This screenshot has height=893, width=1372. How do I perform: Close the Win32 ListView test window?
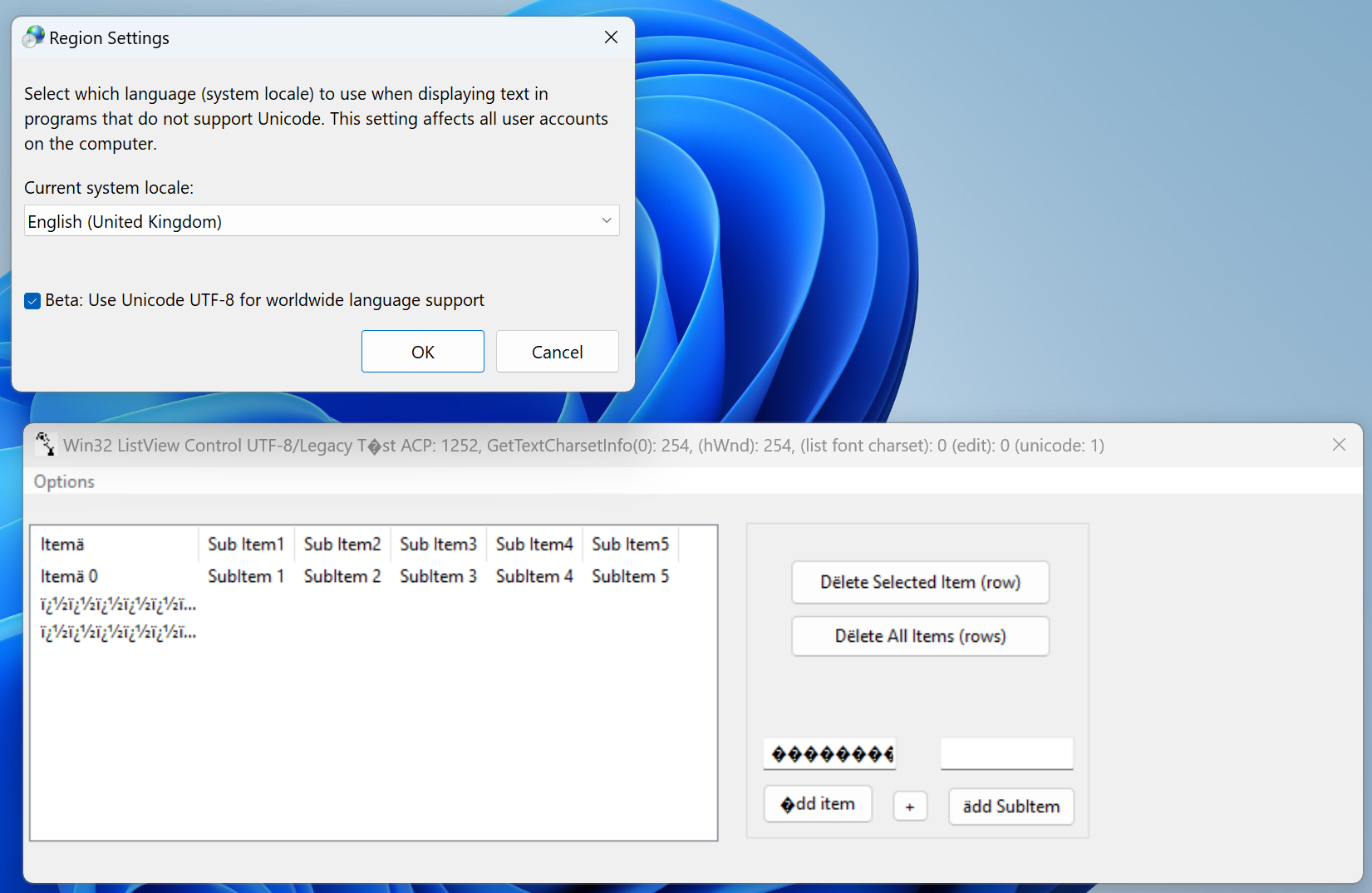[x=1339, y=445]
